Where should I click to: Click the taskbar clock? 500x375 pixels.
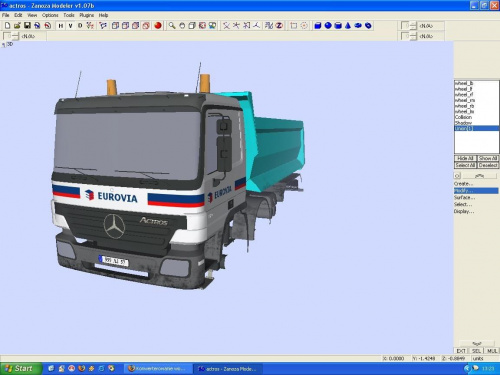coord(488,369)
